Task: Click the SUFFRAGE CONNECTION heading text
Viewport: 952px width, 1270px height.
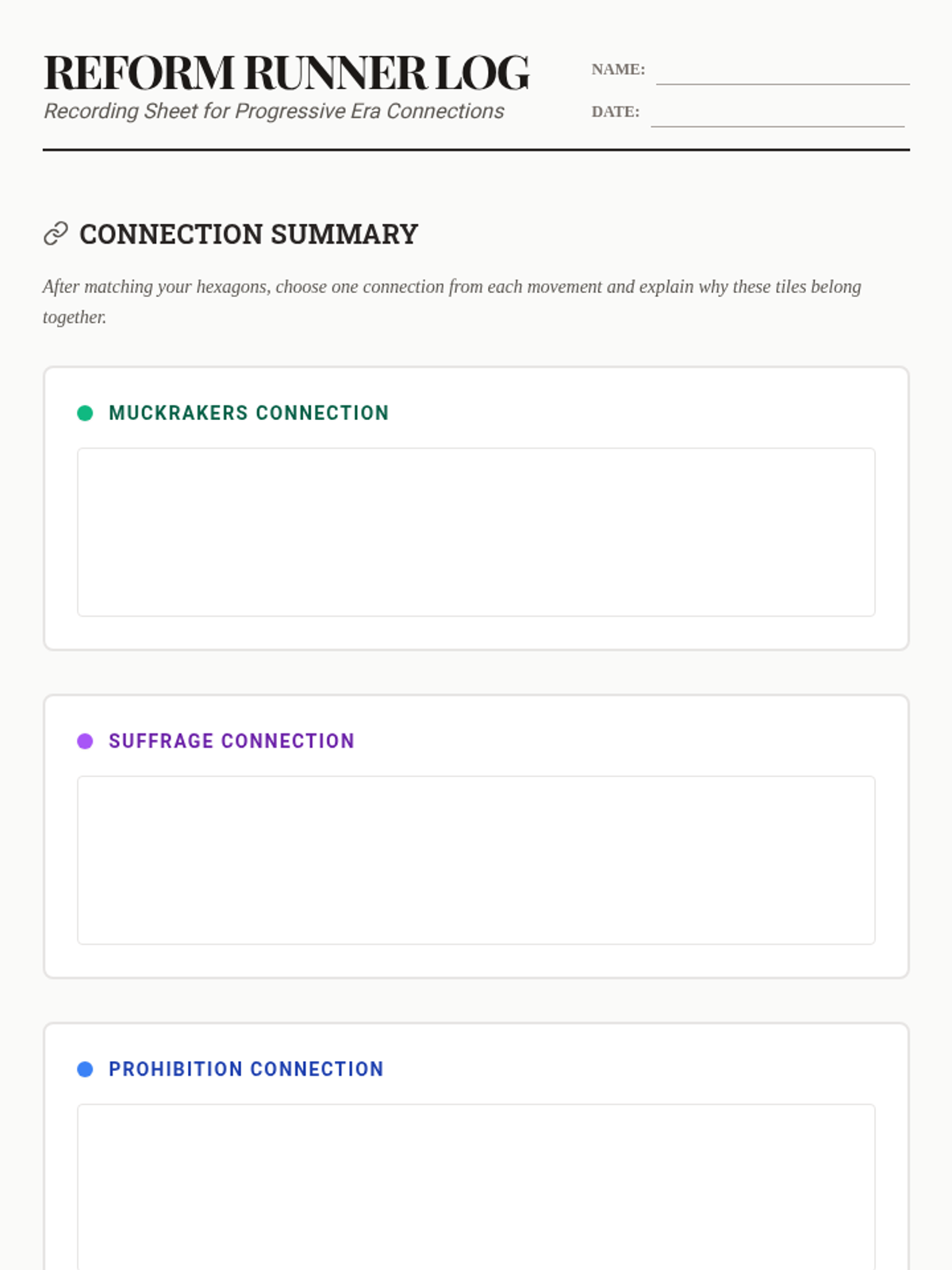Action: coord(231,741)
